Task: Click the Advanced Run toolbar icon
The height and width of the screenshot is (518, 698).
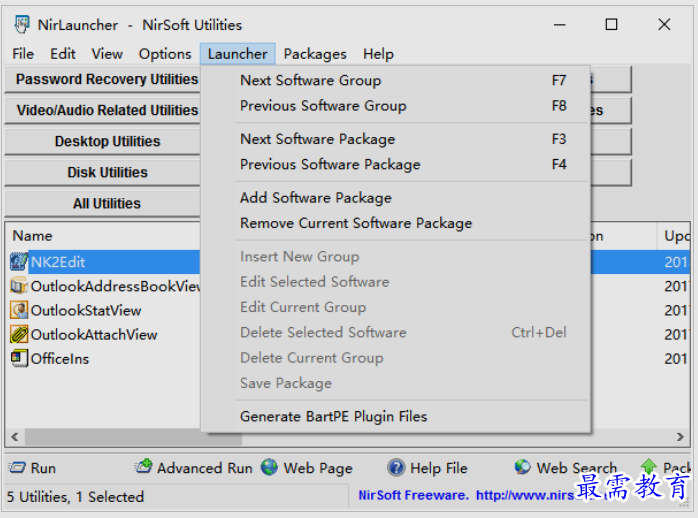Action: tap(144, 466)
